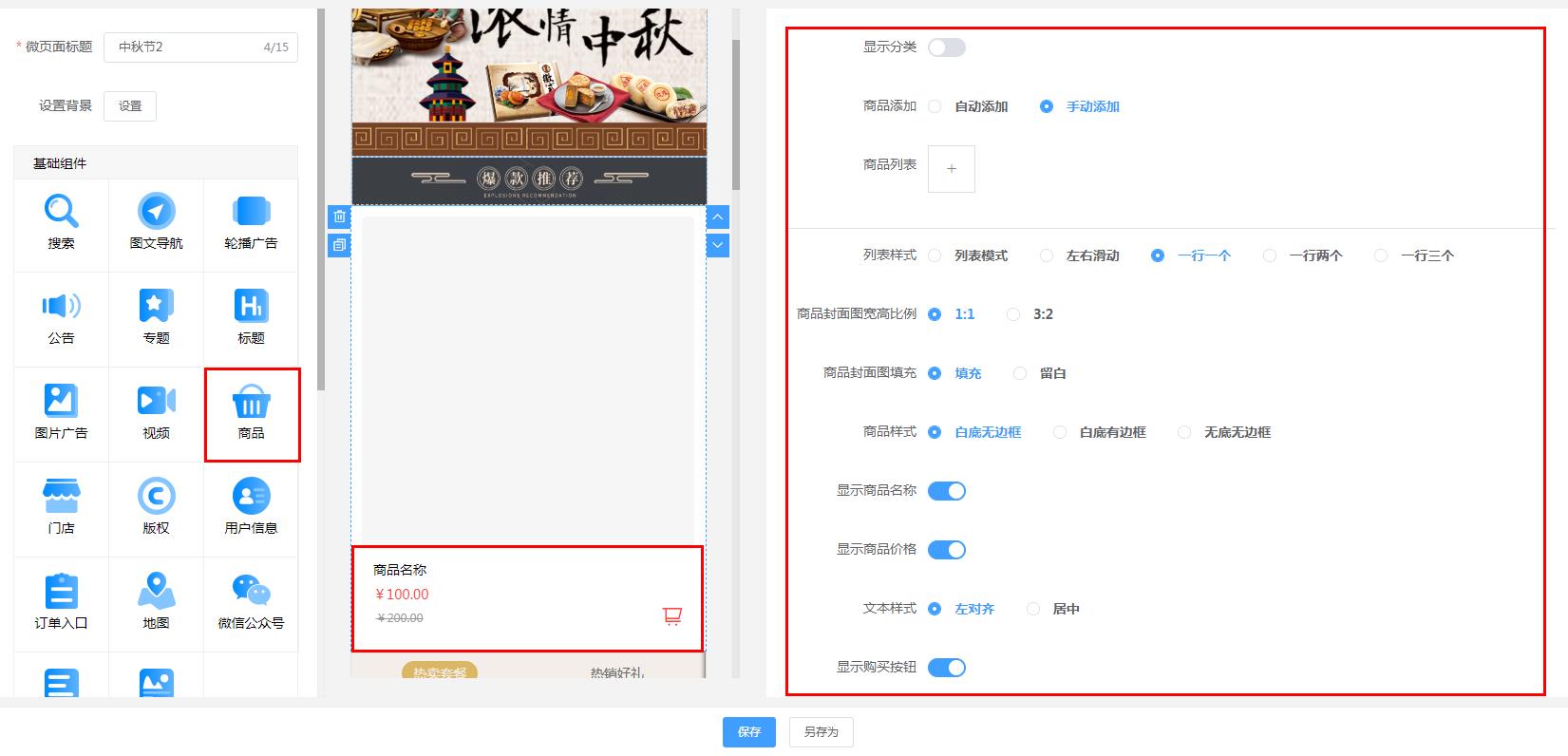1568x756 pixels.
Task: Add the 用户信息 user info component
Action: [x=251, y=510]
